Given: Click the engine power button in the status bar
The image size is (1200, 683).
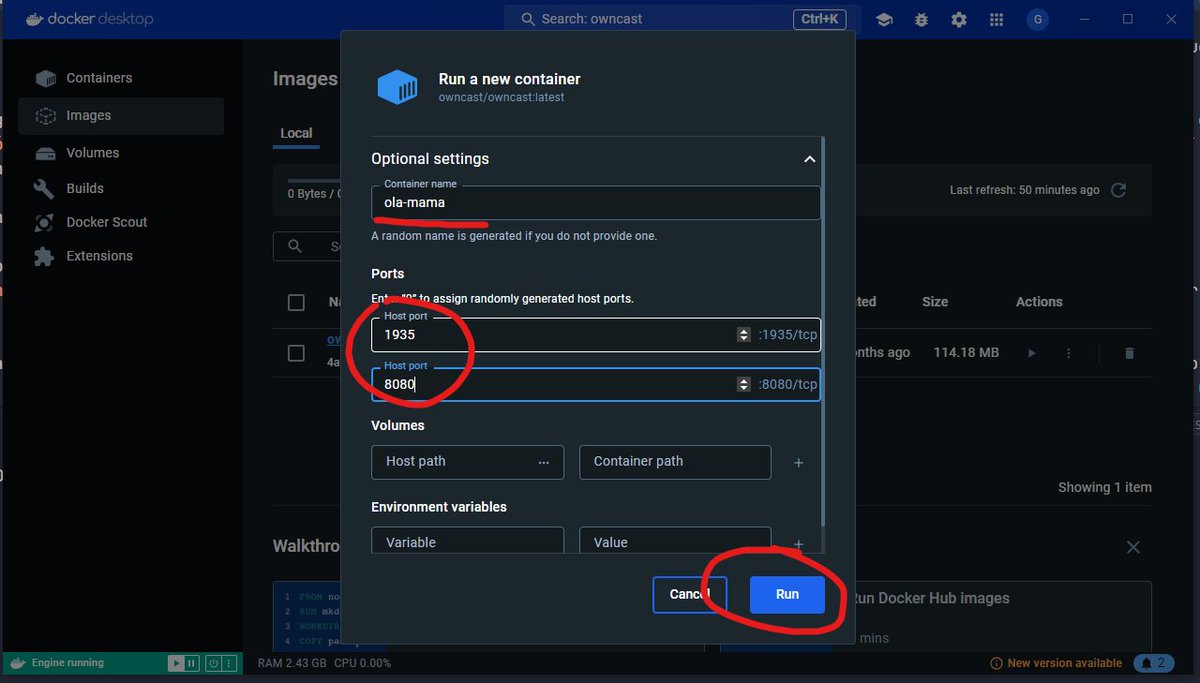Looking at the screenshot, I should point(213,663).
